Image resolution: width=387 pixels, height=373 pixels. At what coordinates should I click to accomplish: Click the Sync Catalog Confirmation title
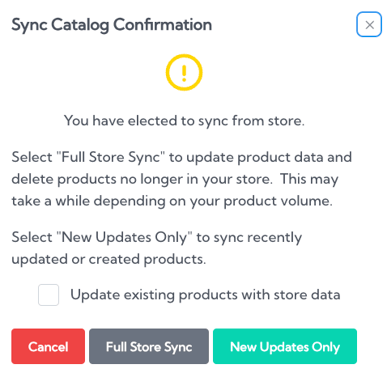[x=112, y=25]
